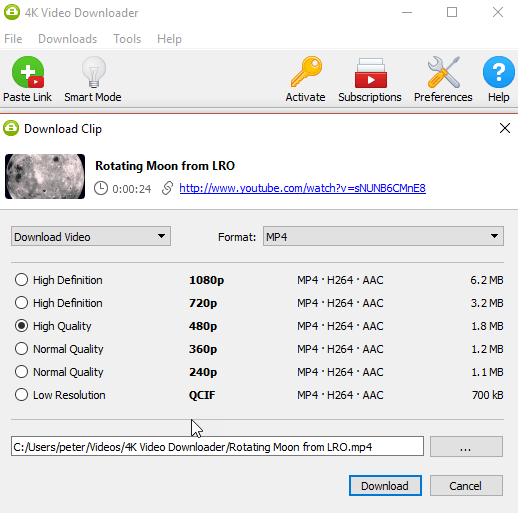This screenshot has width=518, height=513.
Task: Select Low Resolution QCIF radio button
Action: pos(21,395)
